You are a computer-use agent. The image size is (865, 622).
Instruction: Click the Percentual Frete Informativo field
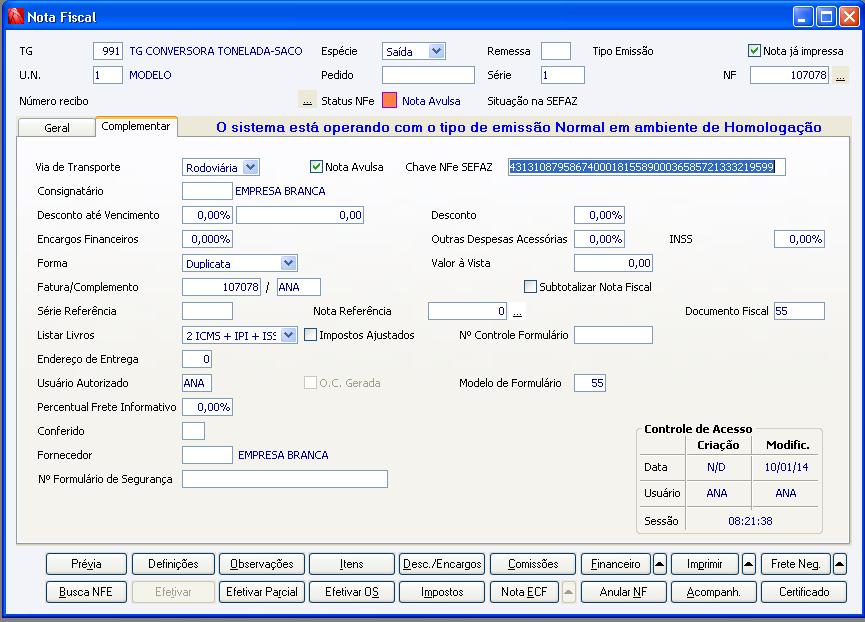[x=207, y=407]
